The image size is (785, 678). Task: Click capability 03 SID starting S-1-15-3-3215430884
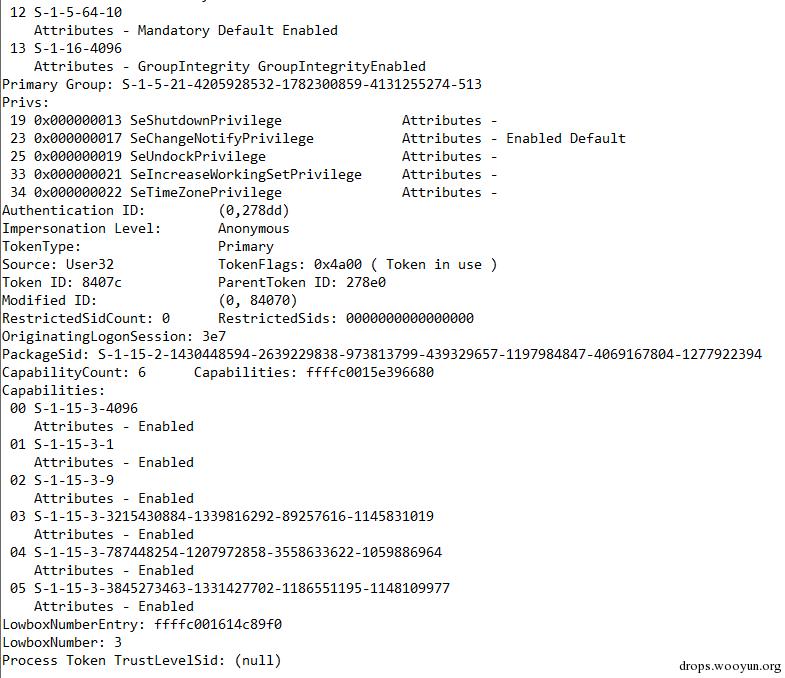pyautogui.click(x=234, y=516)
